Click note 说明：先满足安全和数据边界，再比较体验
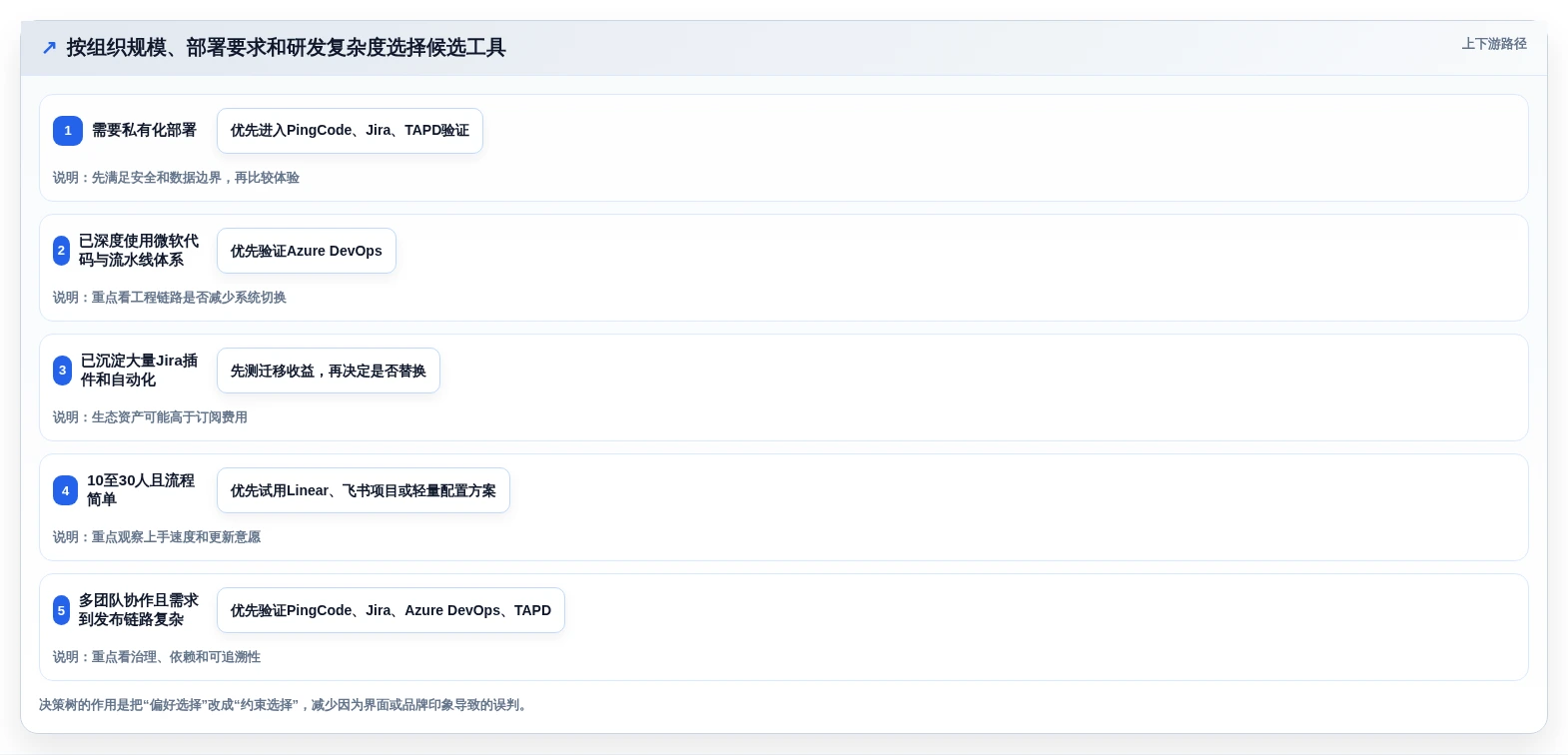 coord(176,178)
